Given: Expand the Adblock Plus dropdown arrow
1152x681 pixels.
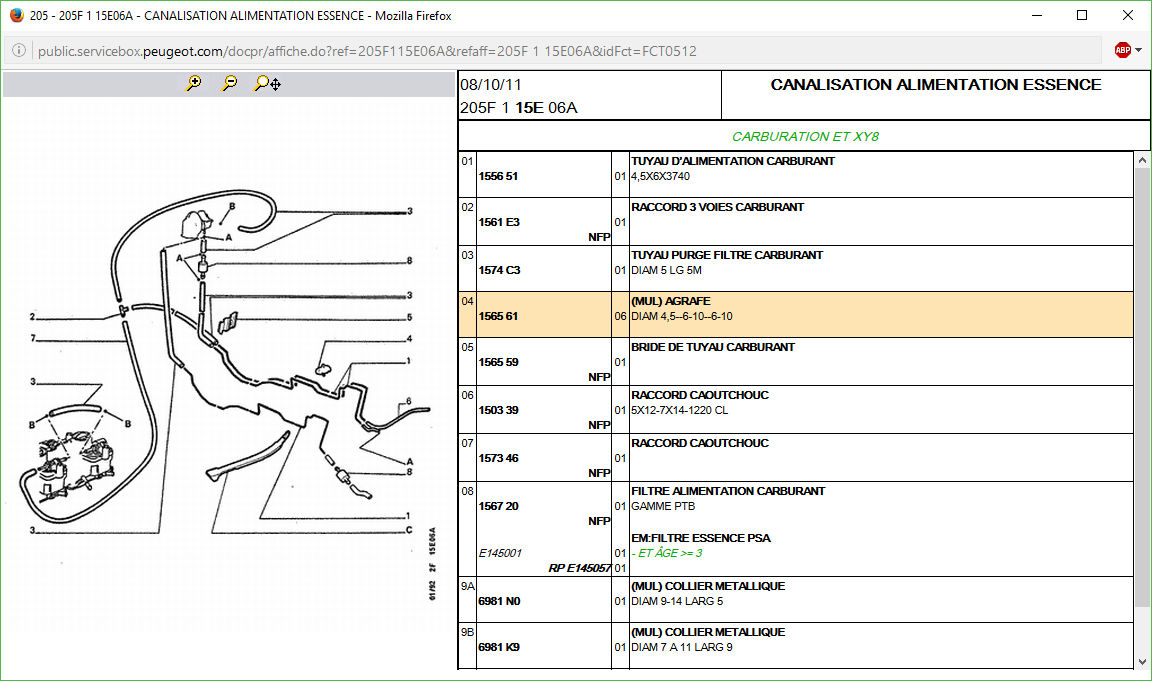Looking at the screenshot, I should (1139, 50).
